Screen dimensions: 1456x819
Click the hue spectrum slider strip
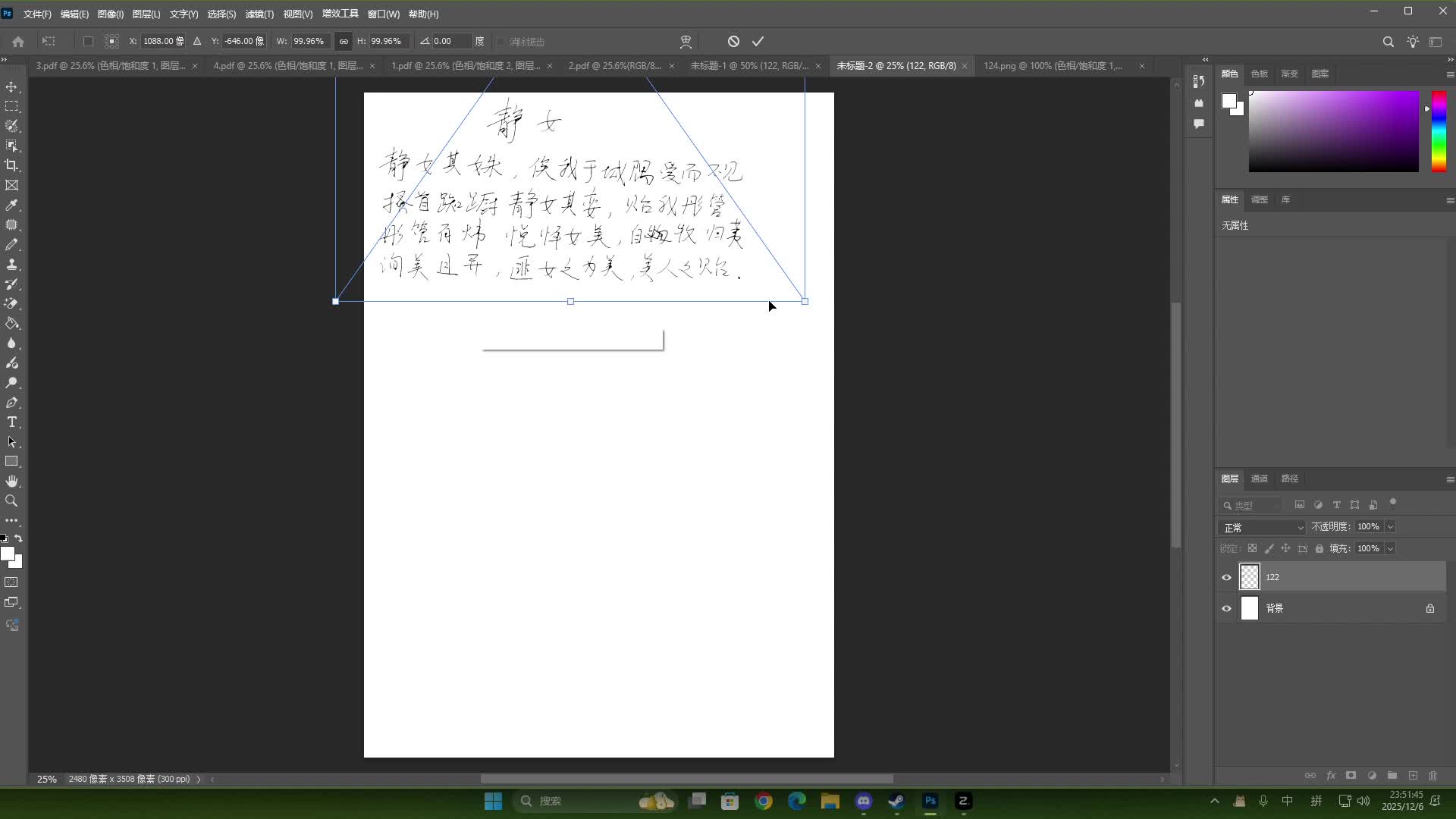click(1439, 131)
